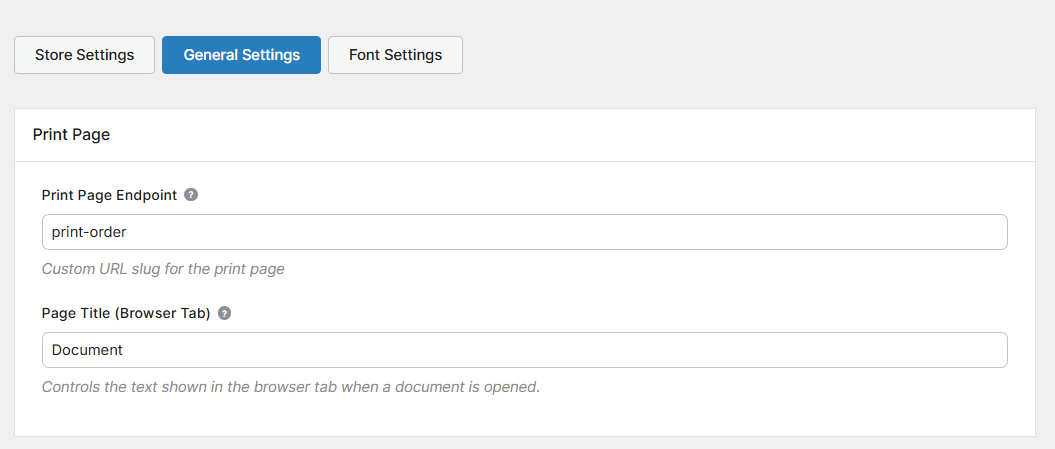This screenshot has height=449, width=1055.
Task: Focus the Print Page Endpoint input field
Action: pyautogui.click(x=524, y=232)
